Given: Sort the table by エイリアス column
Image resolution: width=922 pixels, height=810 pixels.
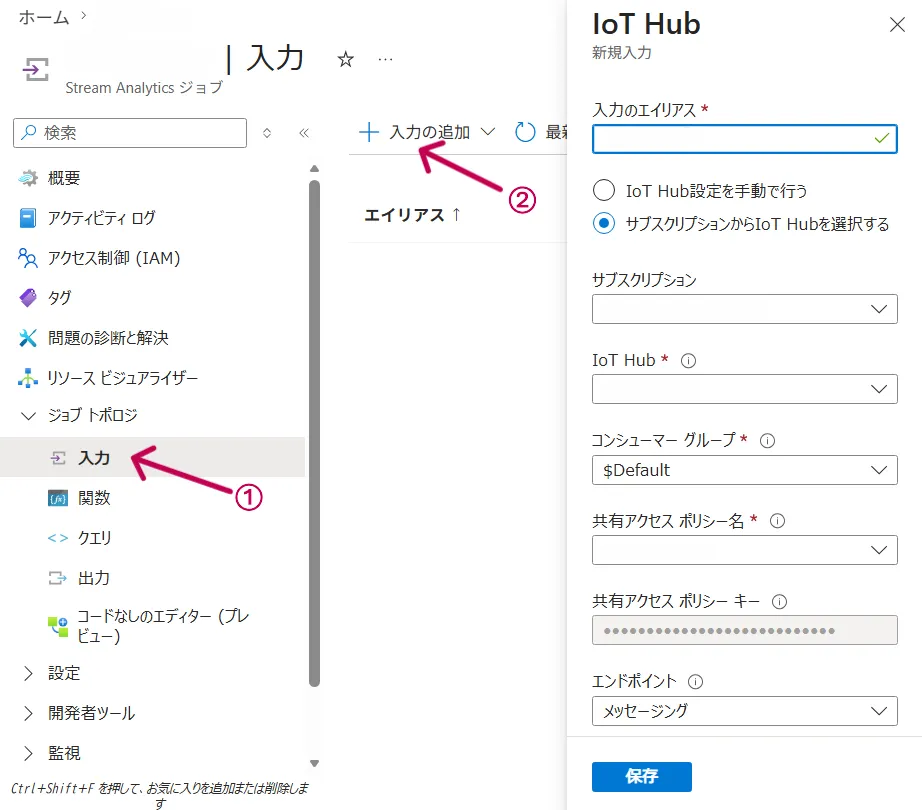Looking at the screenshot, I should [x=412, y=215].
